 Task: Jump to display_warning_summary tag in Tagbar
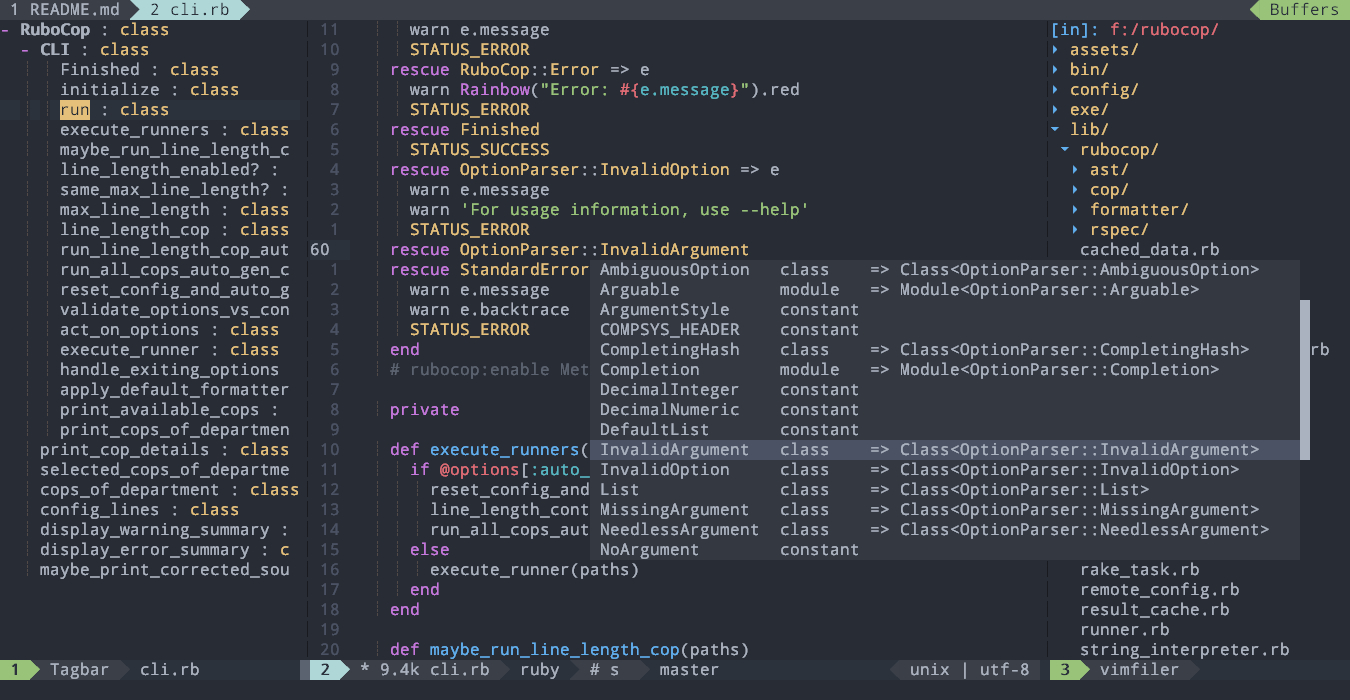pyautogui.click(x=155, y=530)
